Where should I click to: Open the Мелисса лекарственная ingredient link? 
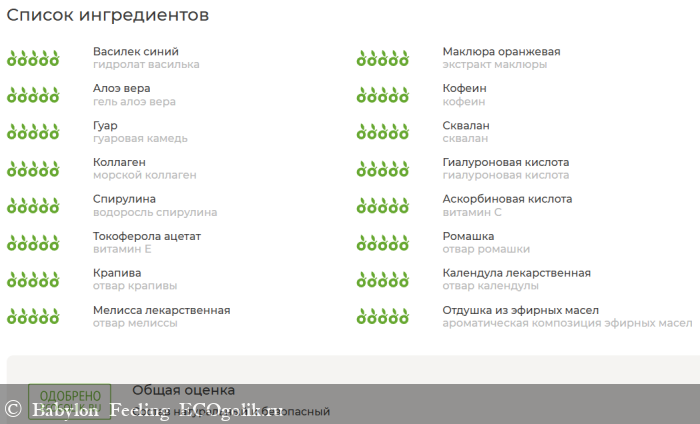pos(161,310)
